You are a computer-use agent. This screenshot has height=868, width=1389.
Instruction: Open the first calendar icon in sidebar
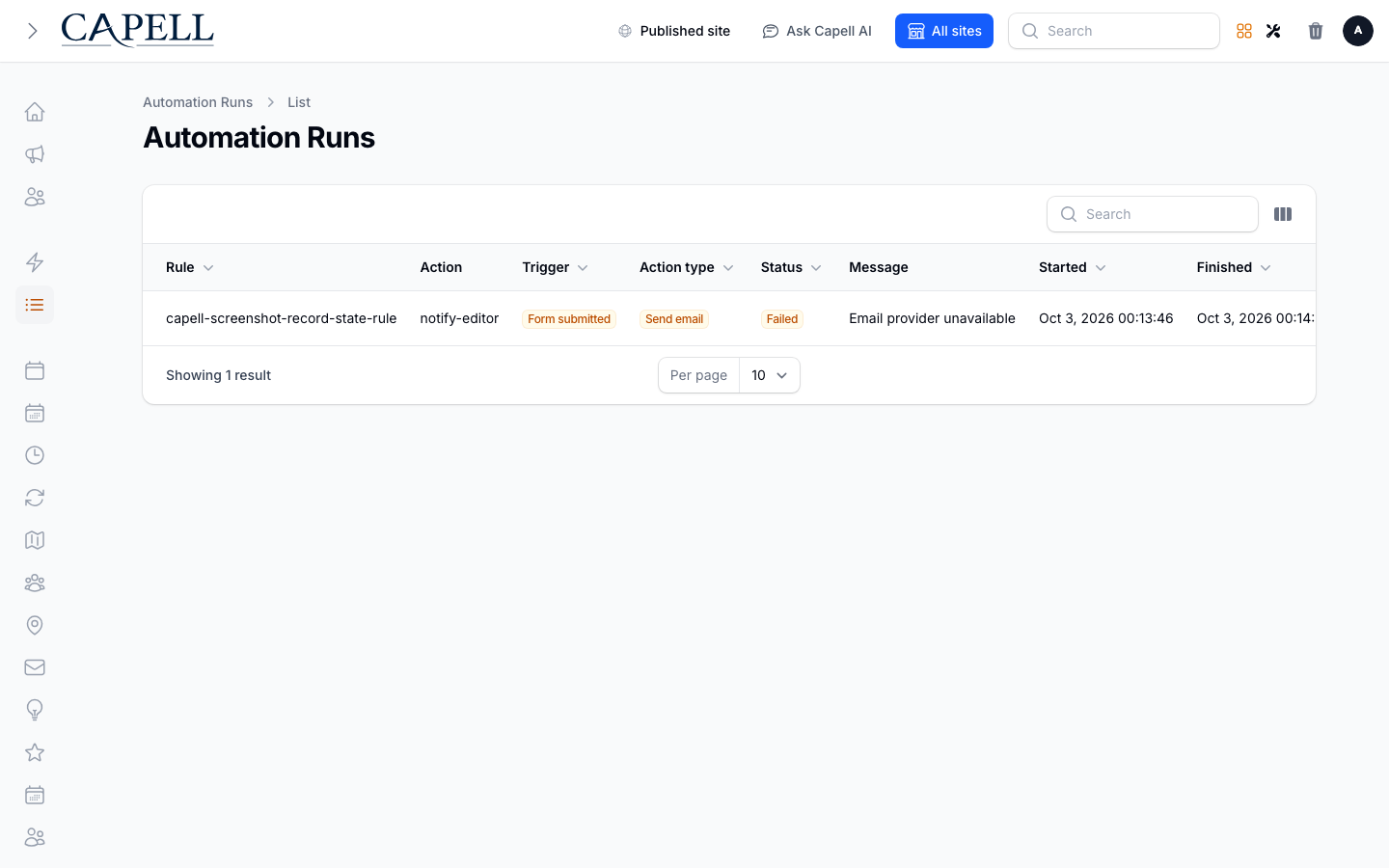(x=35, y=370)
